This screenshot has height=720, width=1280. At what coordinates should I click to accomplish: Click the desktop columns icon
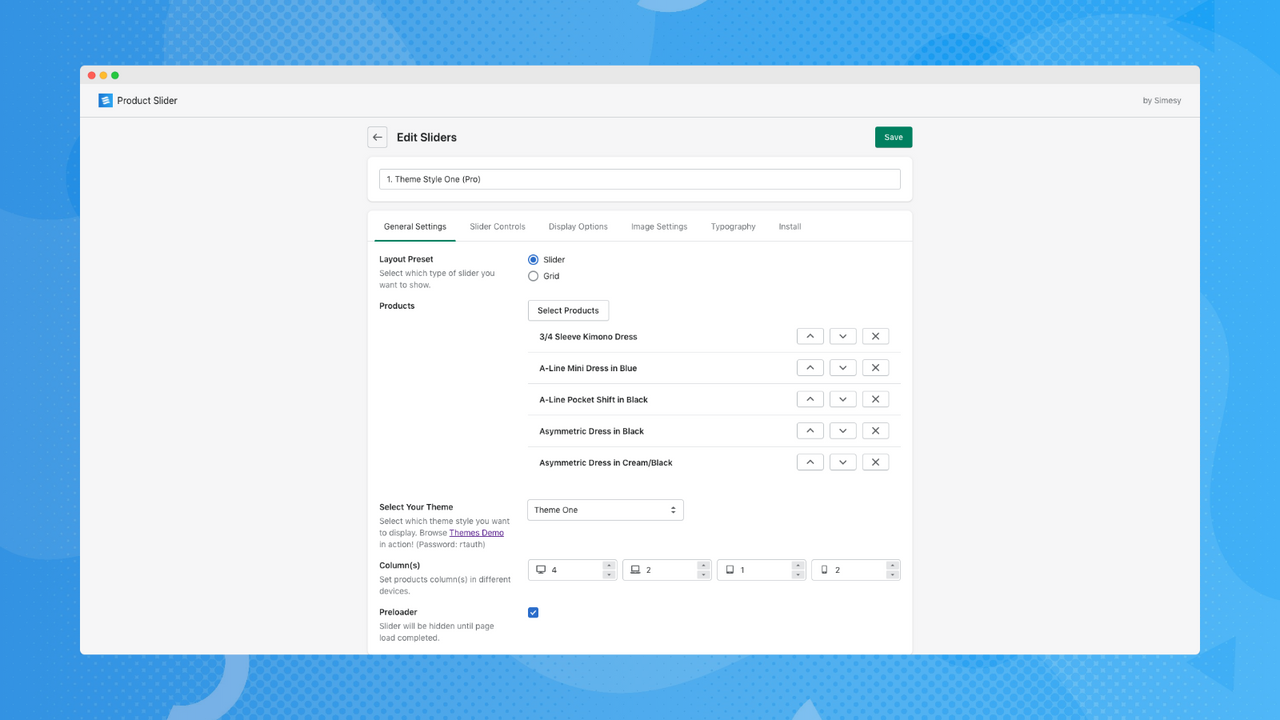540,569
